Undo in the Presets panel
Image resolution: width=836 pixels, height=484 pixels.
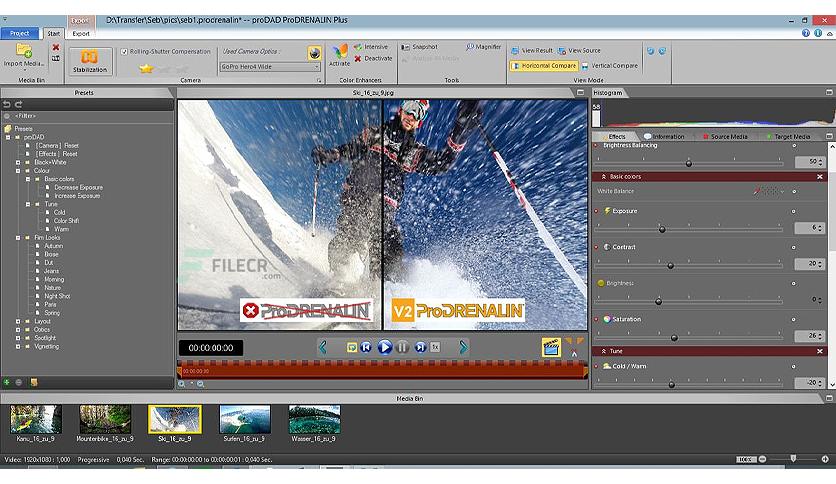click(7, 104)
